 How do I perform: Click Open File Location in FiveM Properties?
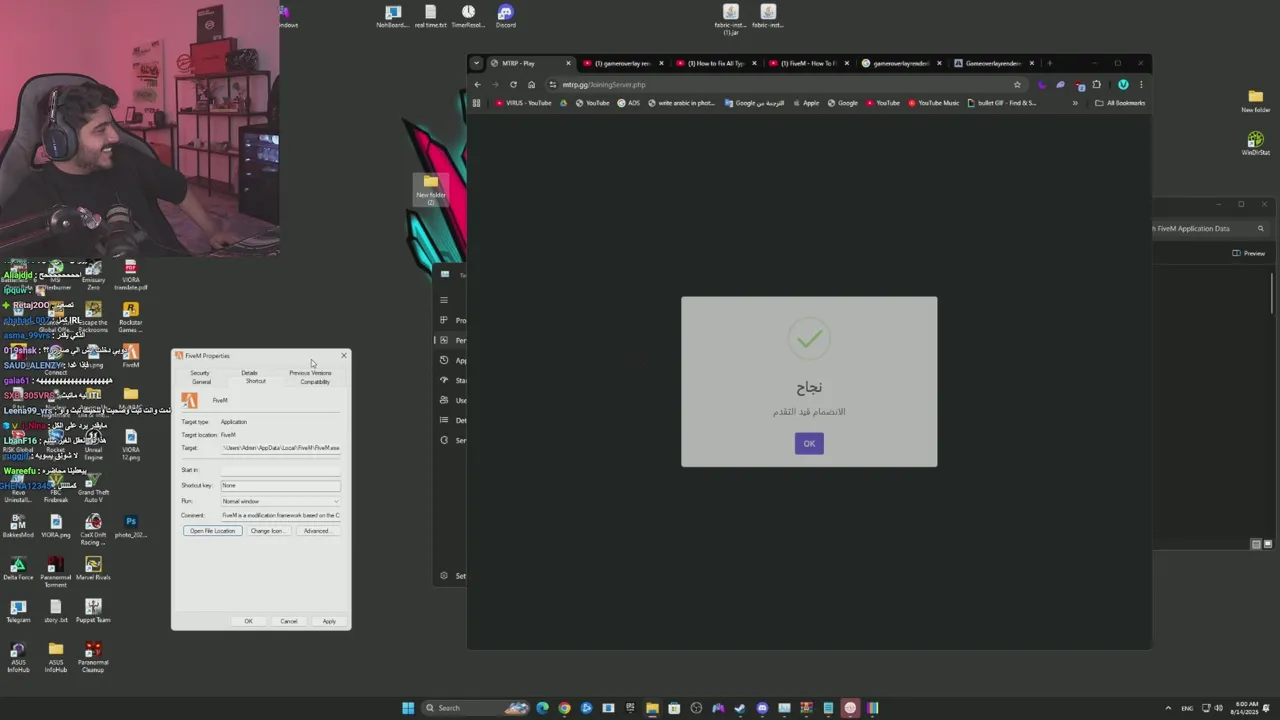(213, 531)
